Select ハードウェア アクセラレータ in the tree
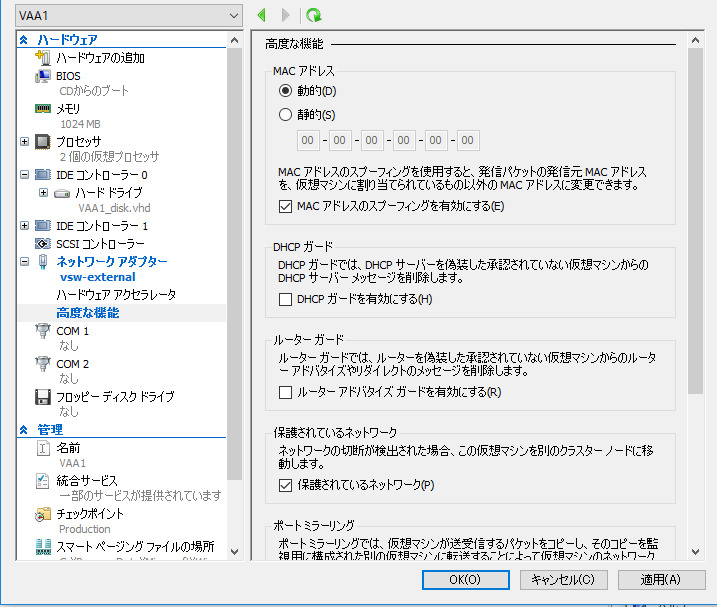Screen dimensions: 717x607 coord(116,295)
